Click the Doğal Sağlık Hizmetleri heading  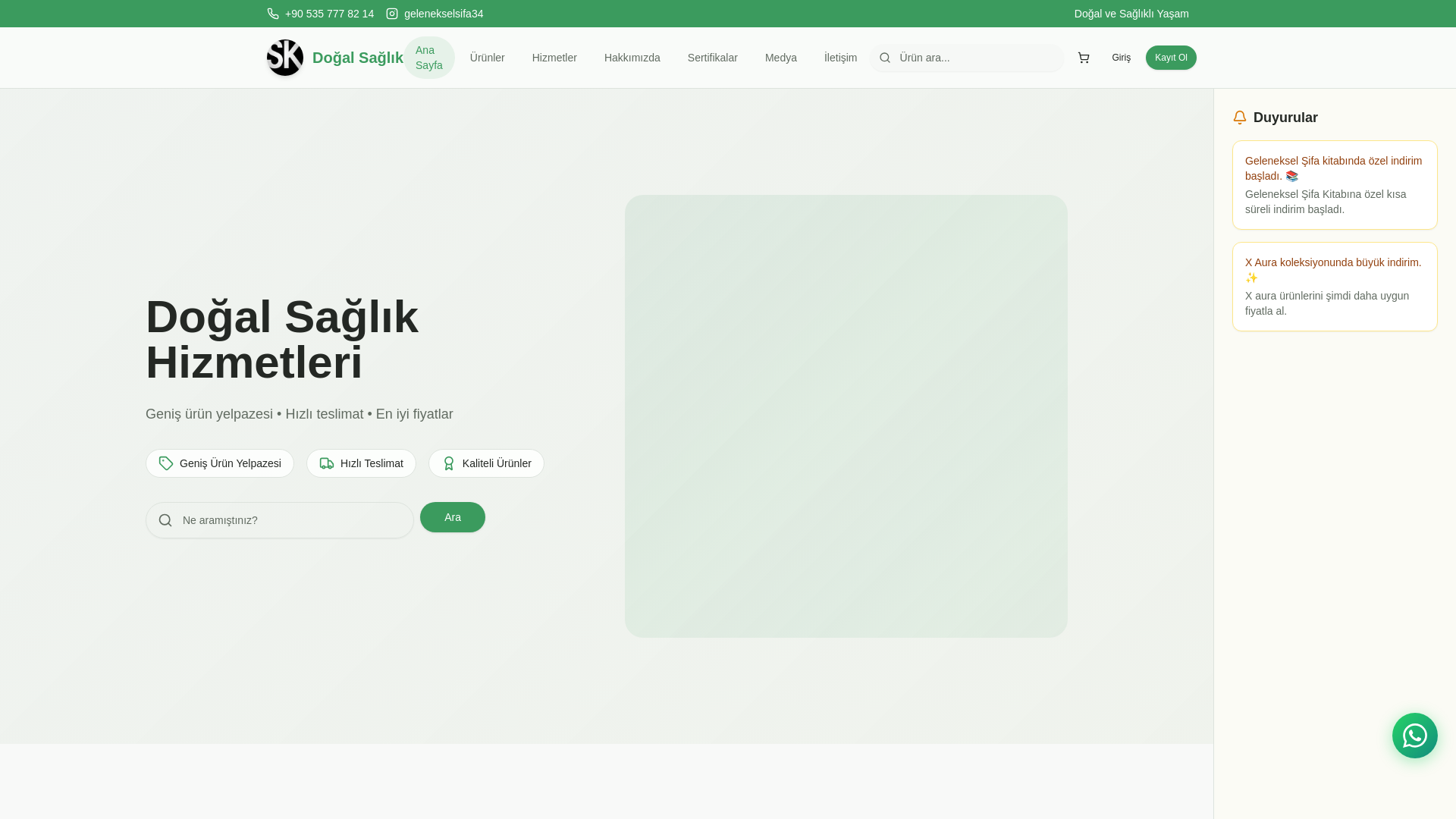(x=282, y=340)
